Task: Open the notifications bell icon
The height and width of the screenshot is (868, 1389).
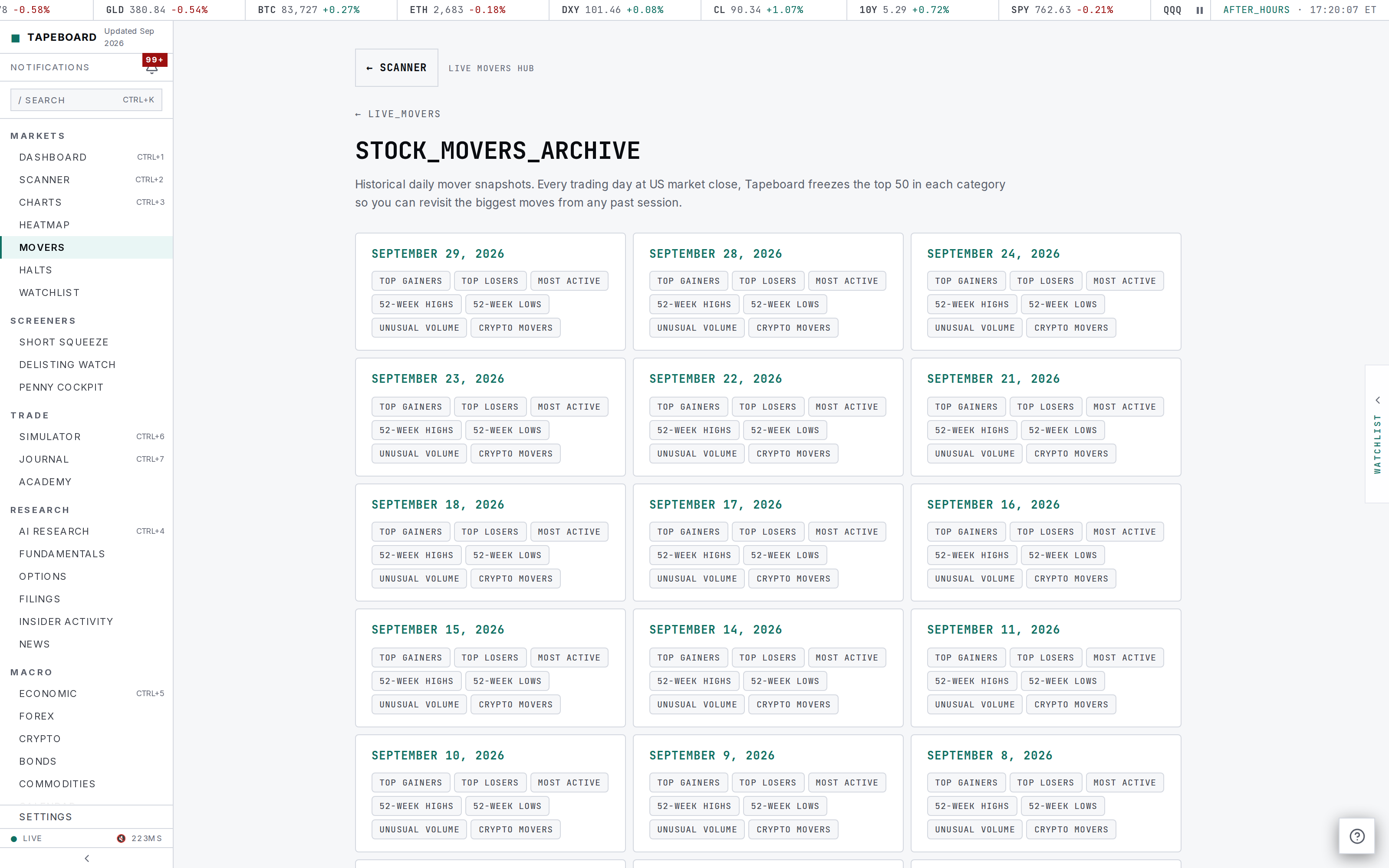Action: tap(151, 68)
